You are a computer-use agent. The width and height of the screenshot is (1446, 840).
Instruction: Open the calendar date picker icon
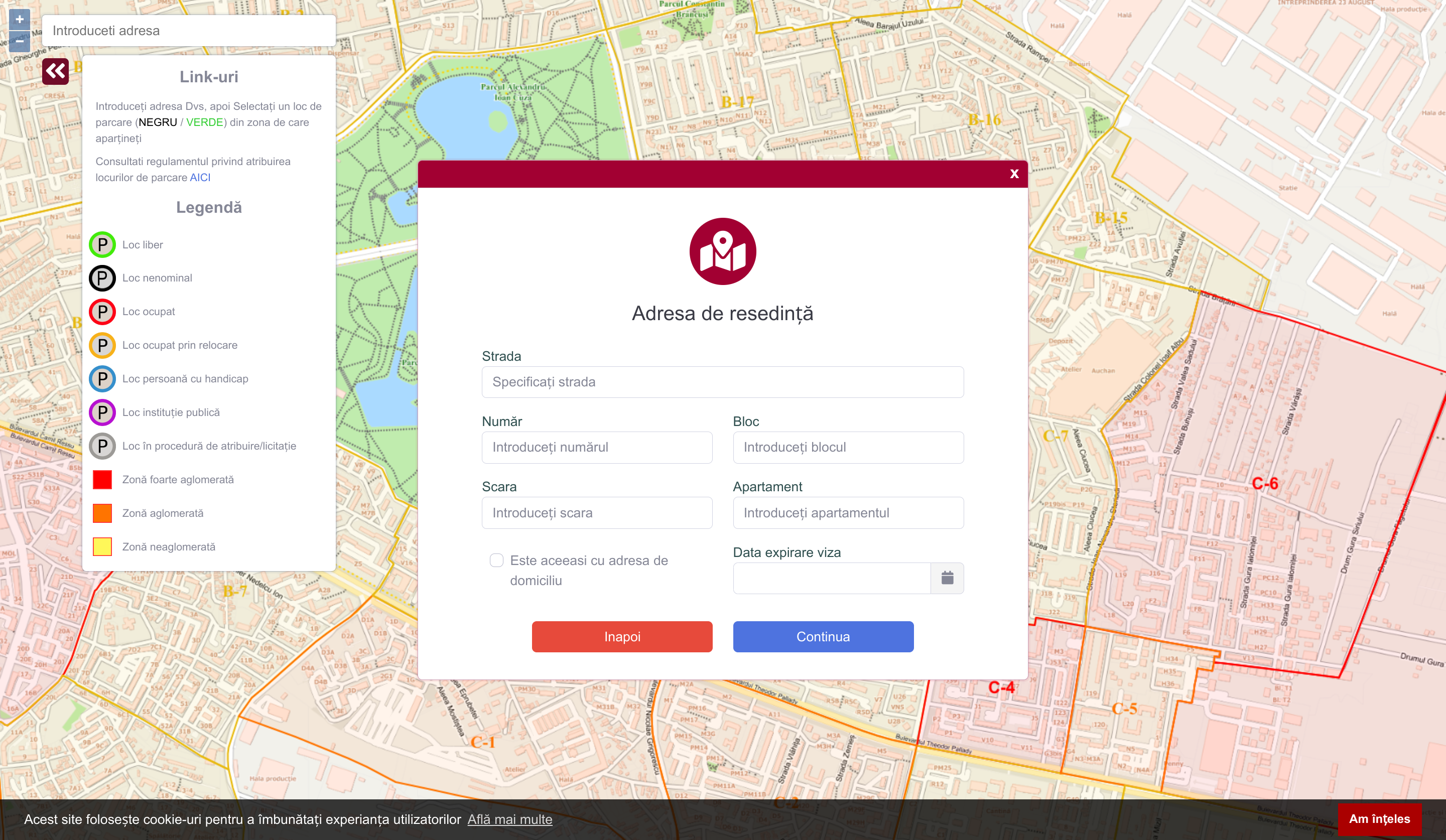947,578
